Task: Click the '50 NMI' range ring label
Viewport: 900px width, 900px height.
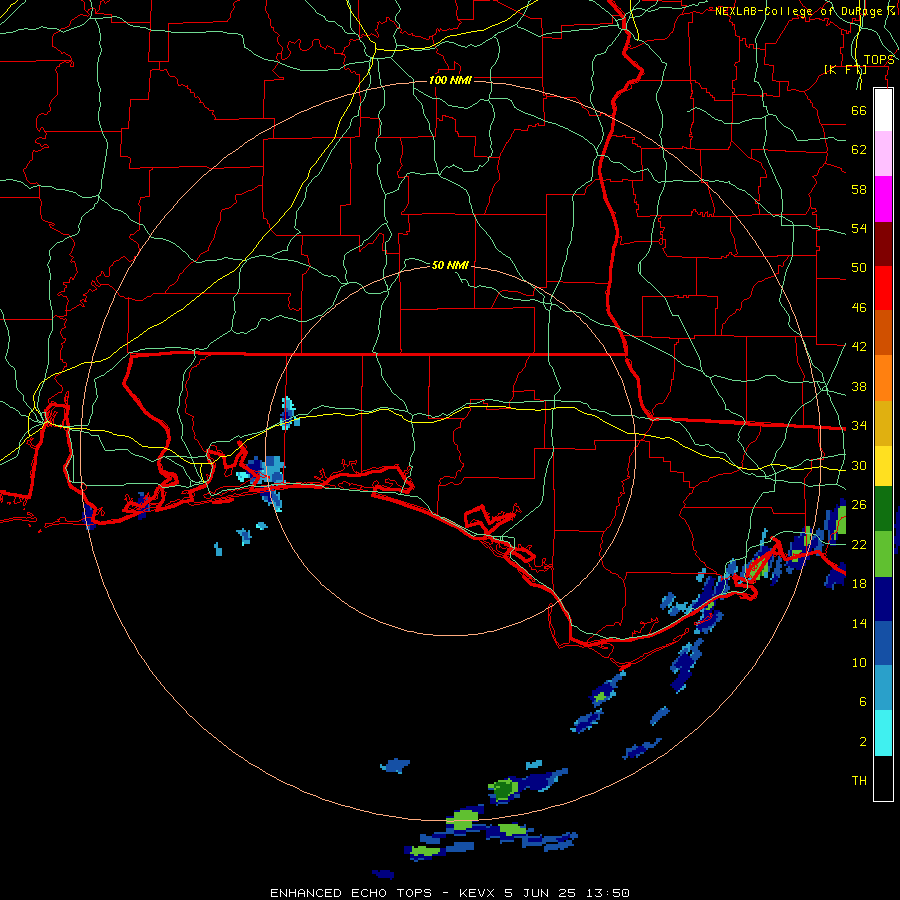Action: coord(450,265)
